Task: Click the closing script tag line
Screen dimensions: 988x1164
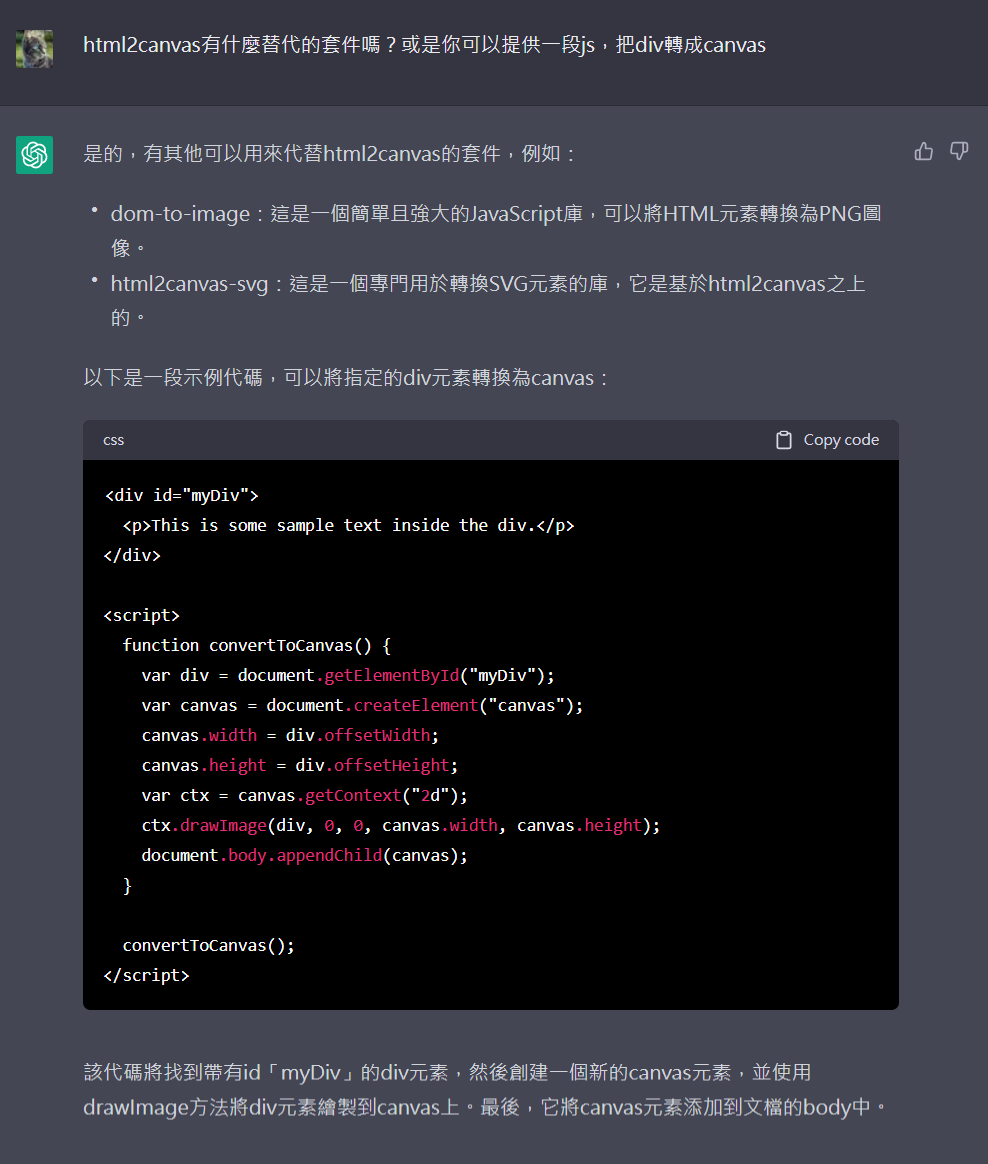Action: tap(147, 975)
